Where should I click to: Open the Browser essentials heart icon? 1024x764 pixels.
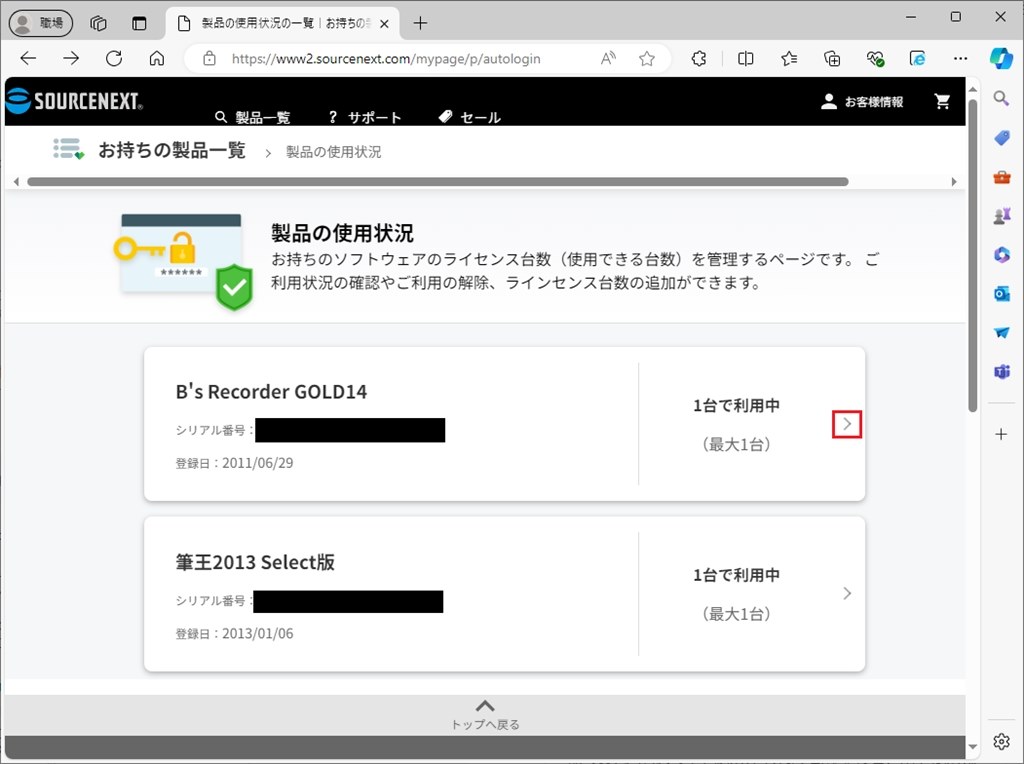click(x=875, y=59)
